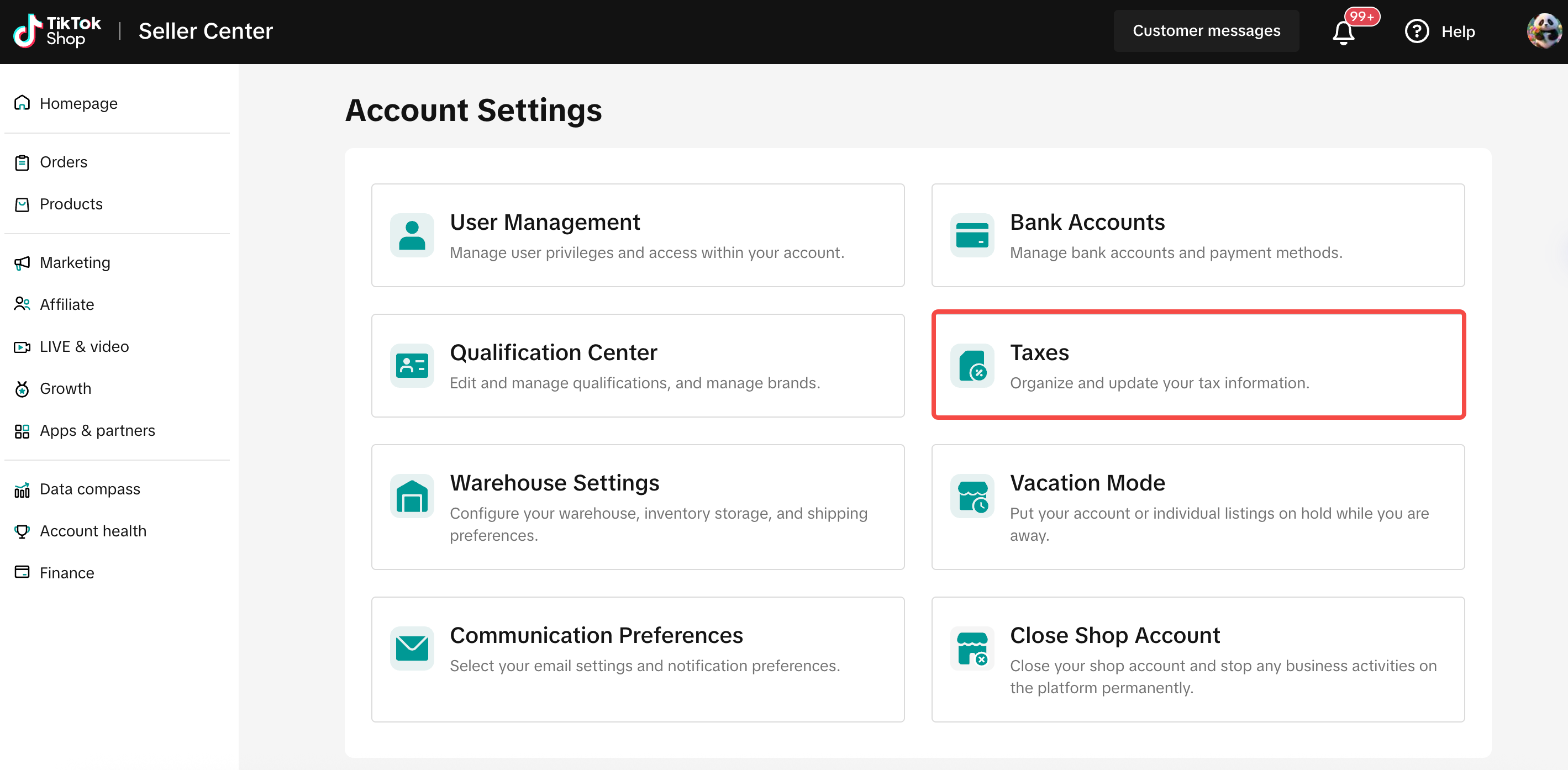The image size is (1568, 770).
Task: Click the Qualification Center ID icon
Action: [x=412, y=365]
